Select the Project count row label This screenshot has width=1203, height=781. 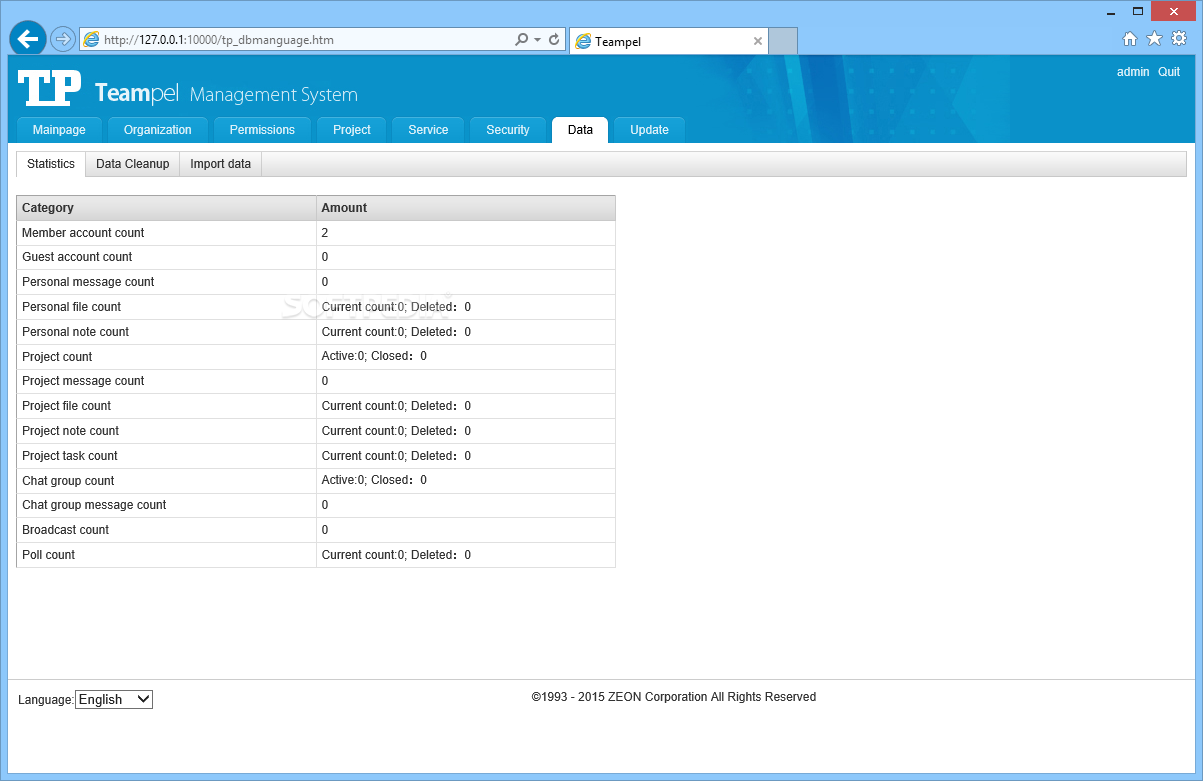click(57, 357)
